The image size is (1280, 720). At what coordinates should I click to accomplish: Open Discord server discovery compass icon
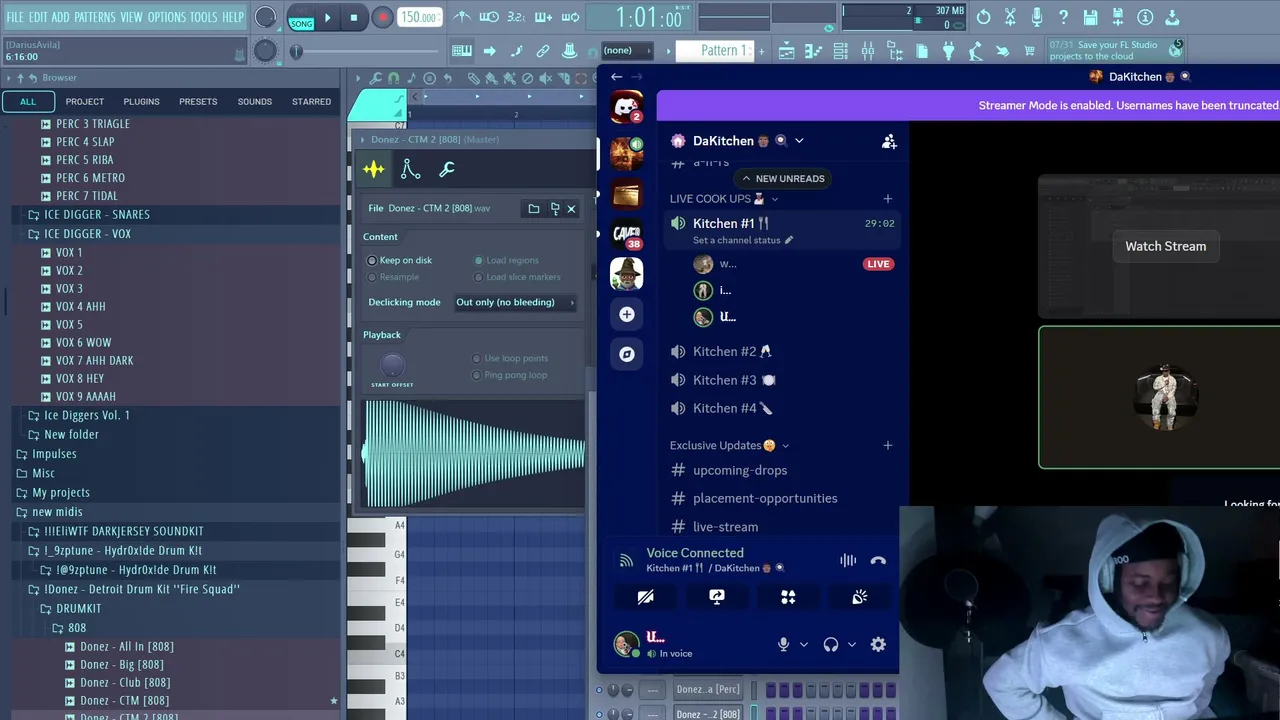[627, 354]
